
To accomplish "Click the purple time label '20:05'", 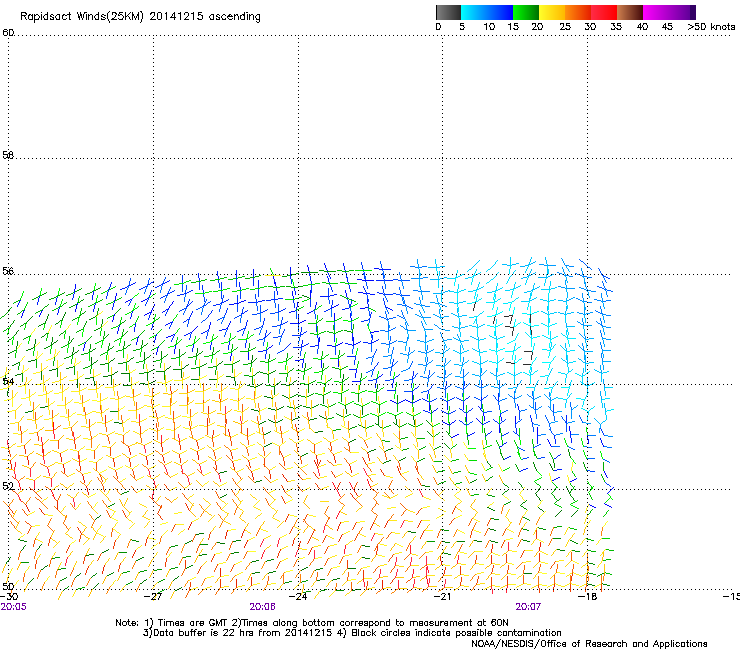I will [x=13, y=607].
